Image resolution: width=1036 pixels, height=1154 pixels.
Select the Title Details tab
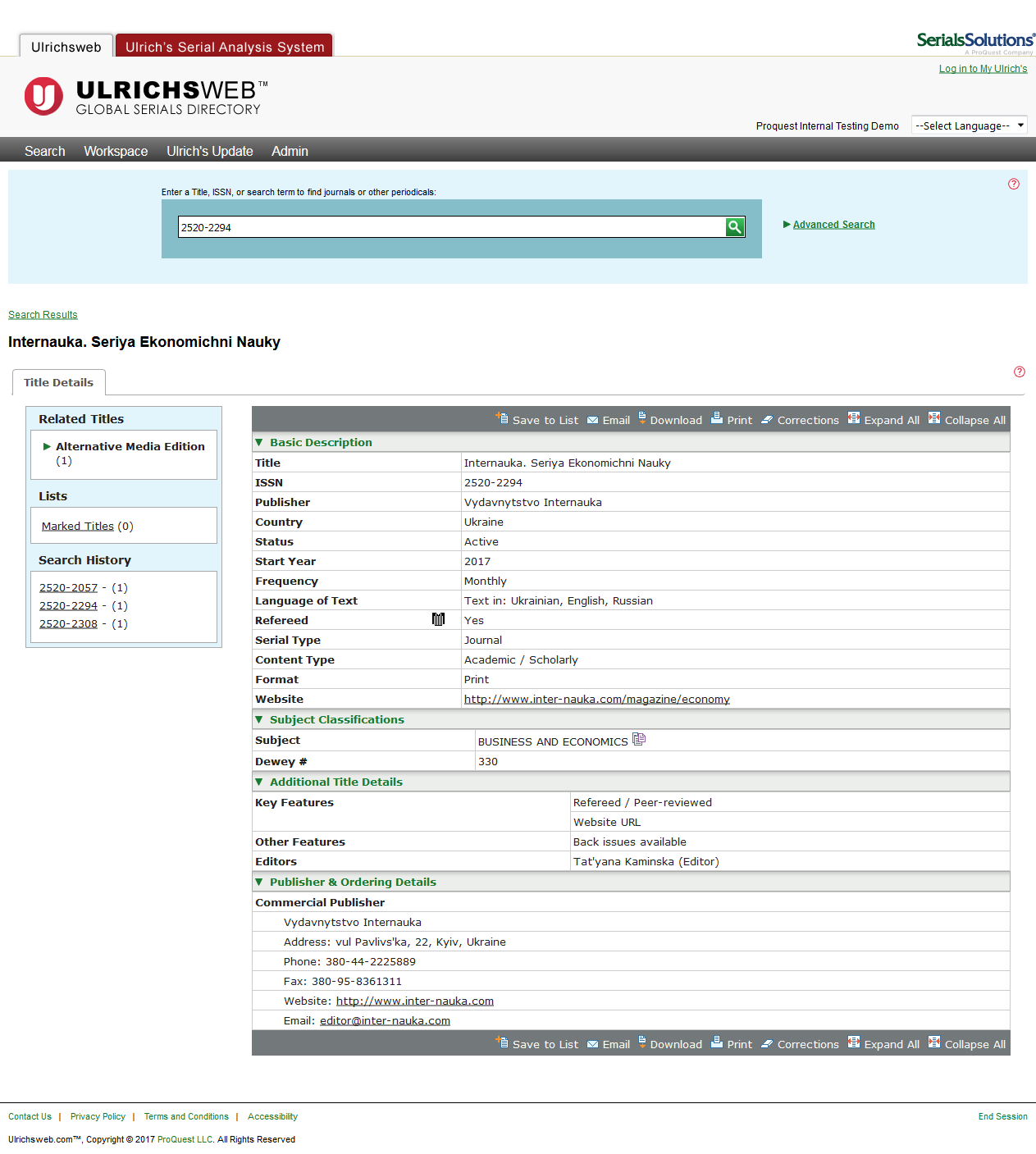58,382
